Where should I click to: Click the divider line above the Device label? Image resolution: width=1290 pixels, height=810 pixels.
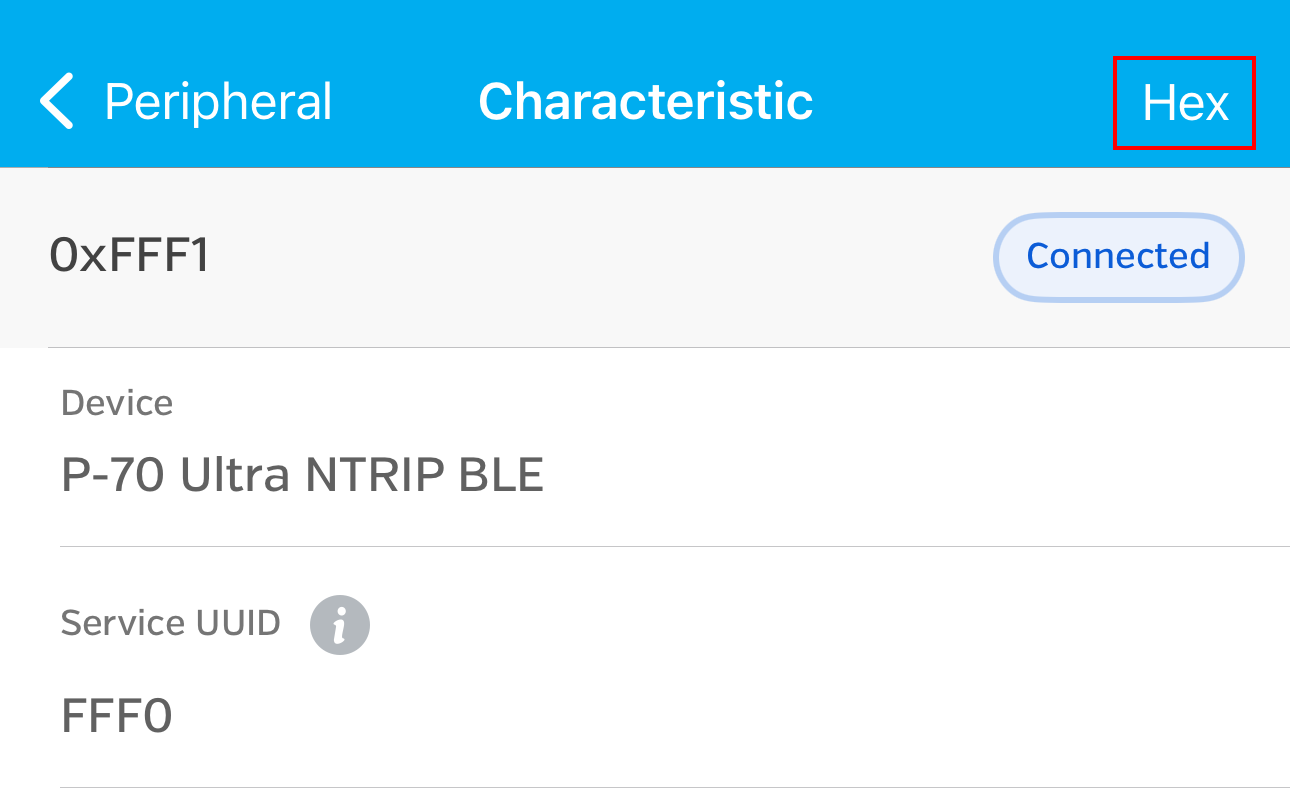(675, 348)
